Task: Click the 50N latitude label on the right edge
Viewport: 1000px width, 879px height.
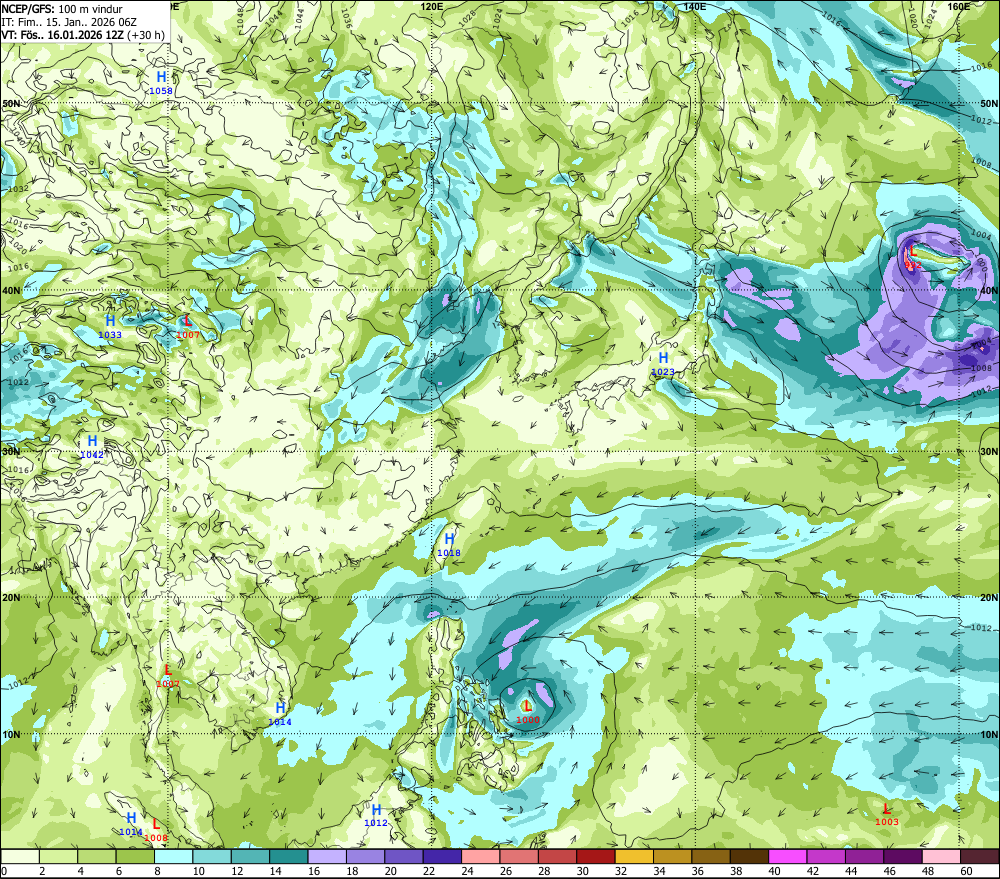Action: pos(989,103)
